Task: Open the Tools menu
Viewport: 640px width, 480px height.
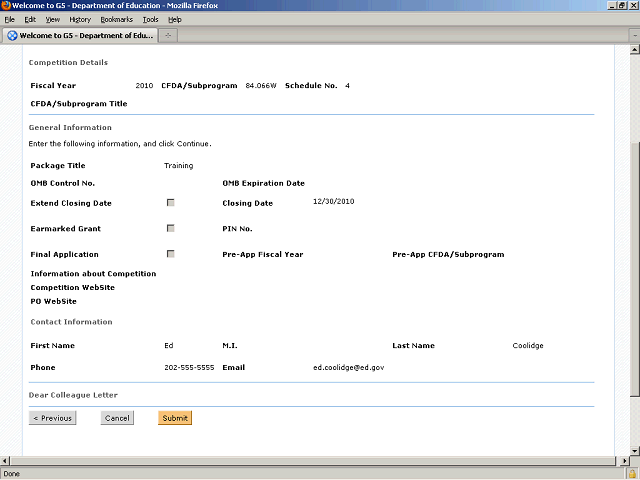Action: click(x=150, y=20)
